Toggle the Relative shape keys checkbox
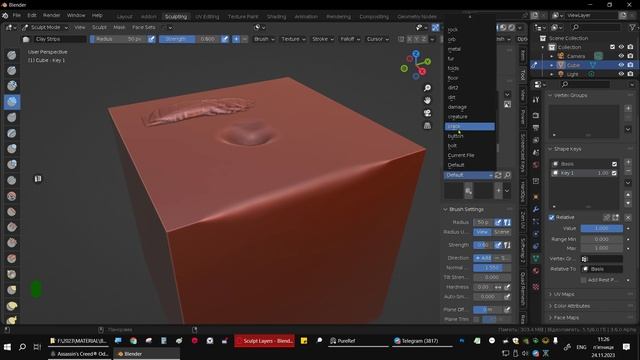This screenshot has width=640, height=360. tap(552, 218)
